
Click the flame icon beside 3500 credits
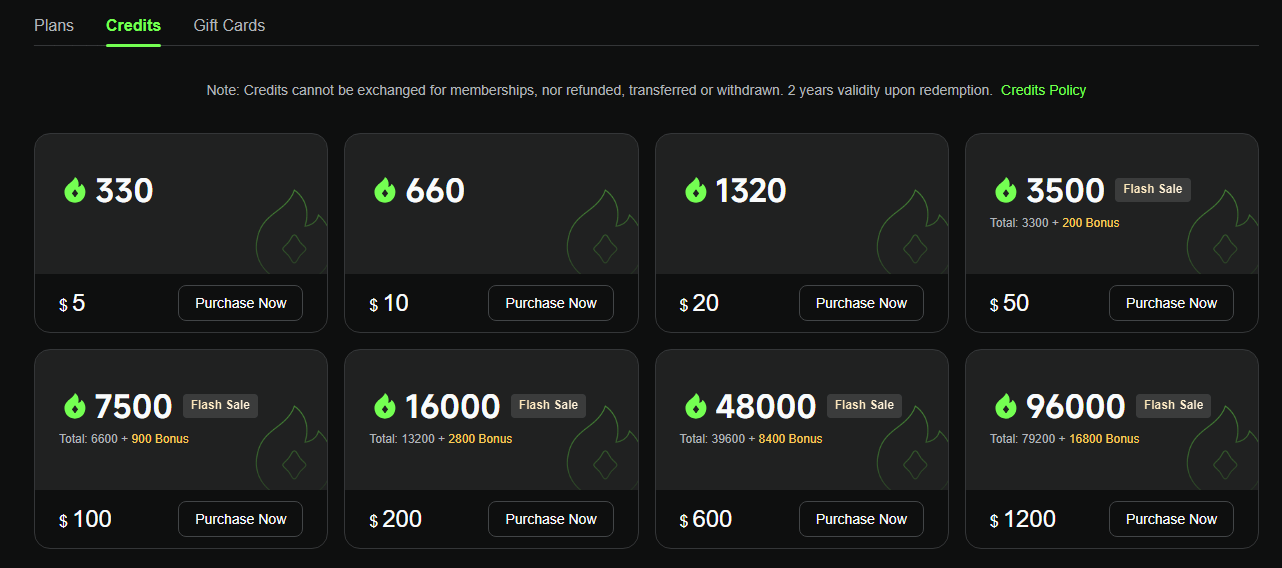tap(1006, 190)
